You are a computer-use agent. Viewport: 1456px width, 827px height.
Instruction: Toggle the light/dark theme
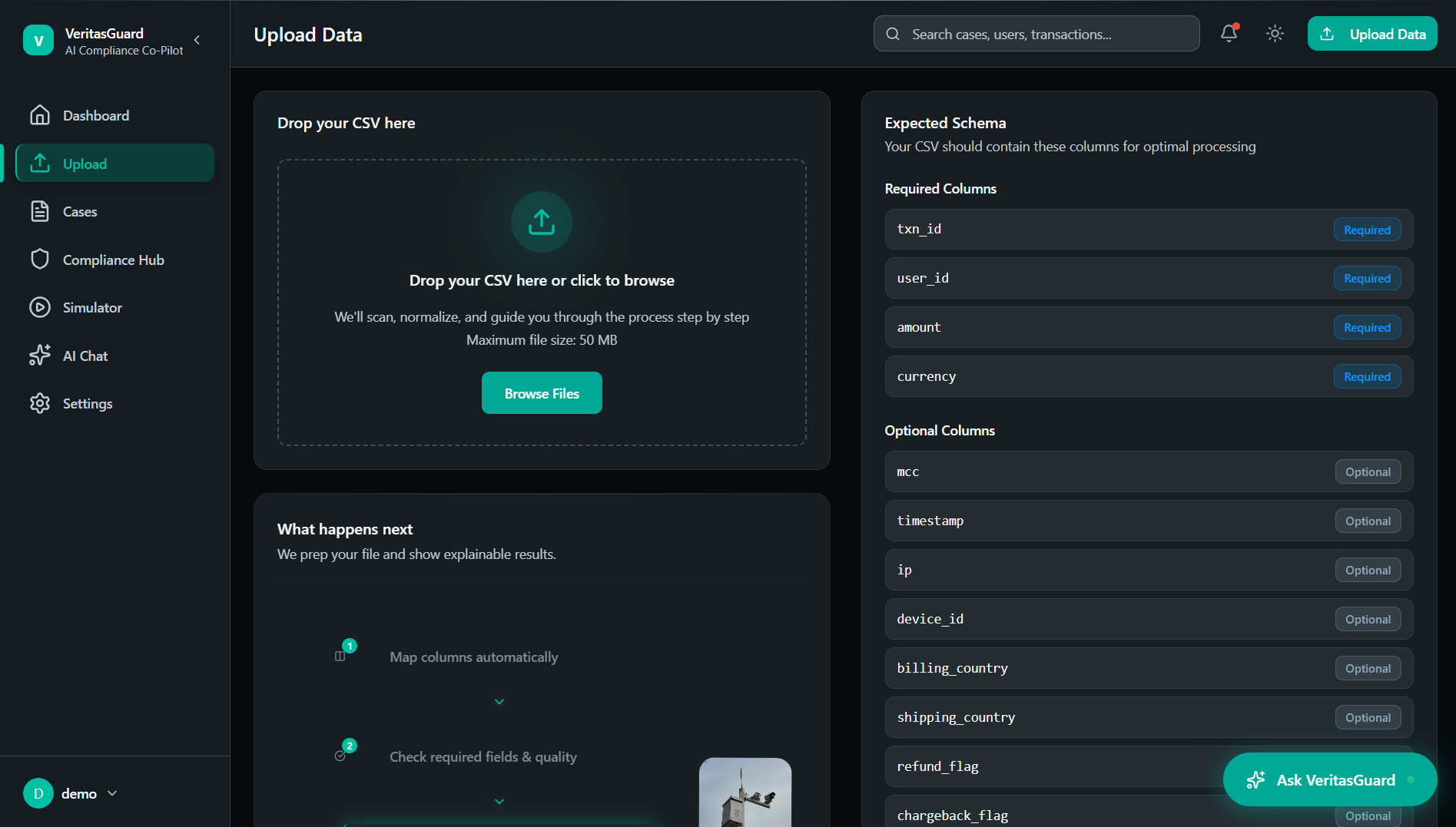(x=1275, y=34)
